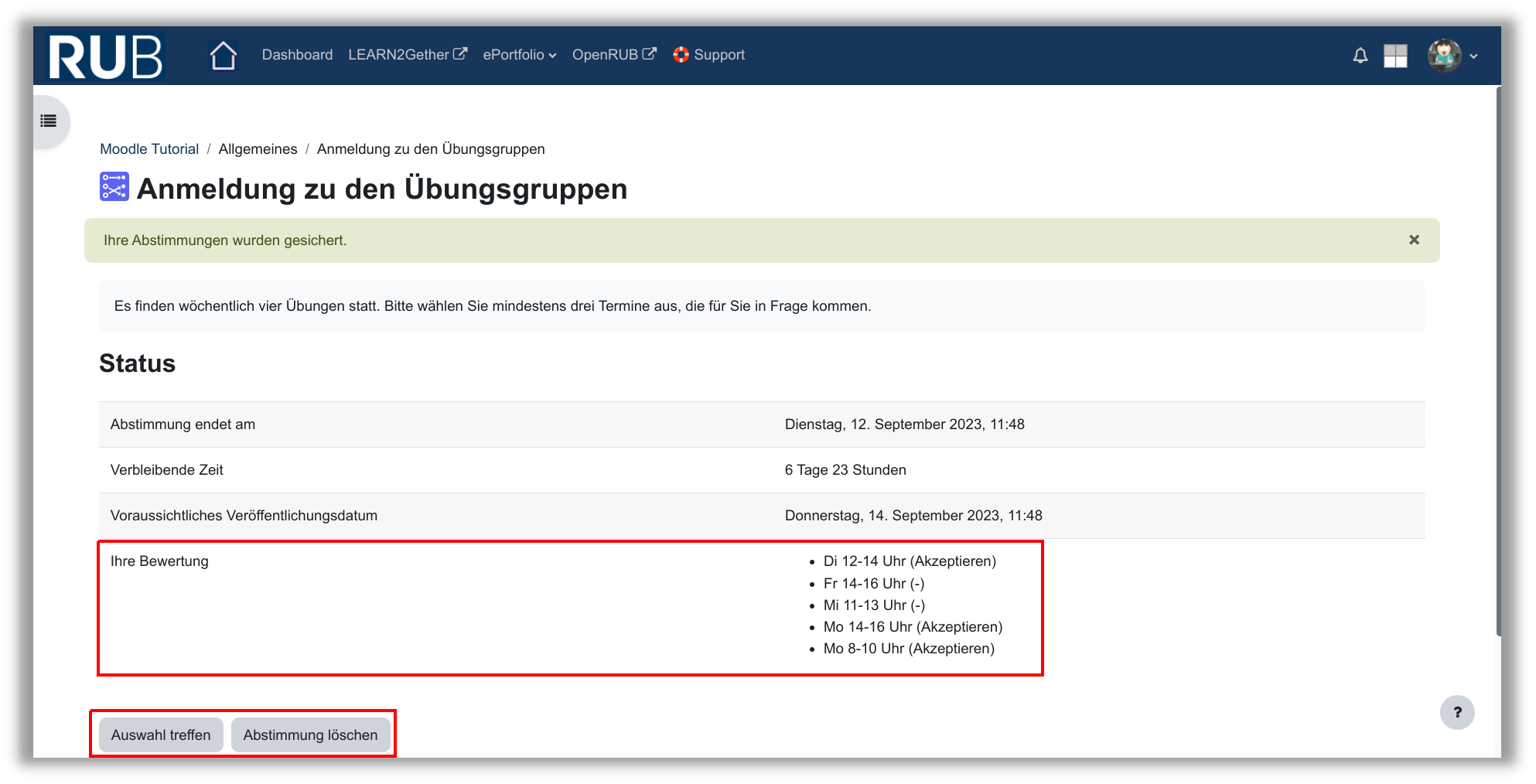Go to the home page icon
Screen dimensions: 1536x784
coord(223,56)
